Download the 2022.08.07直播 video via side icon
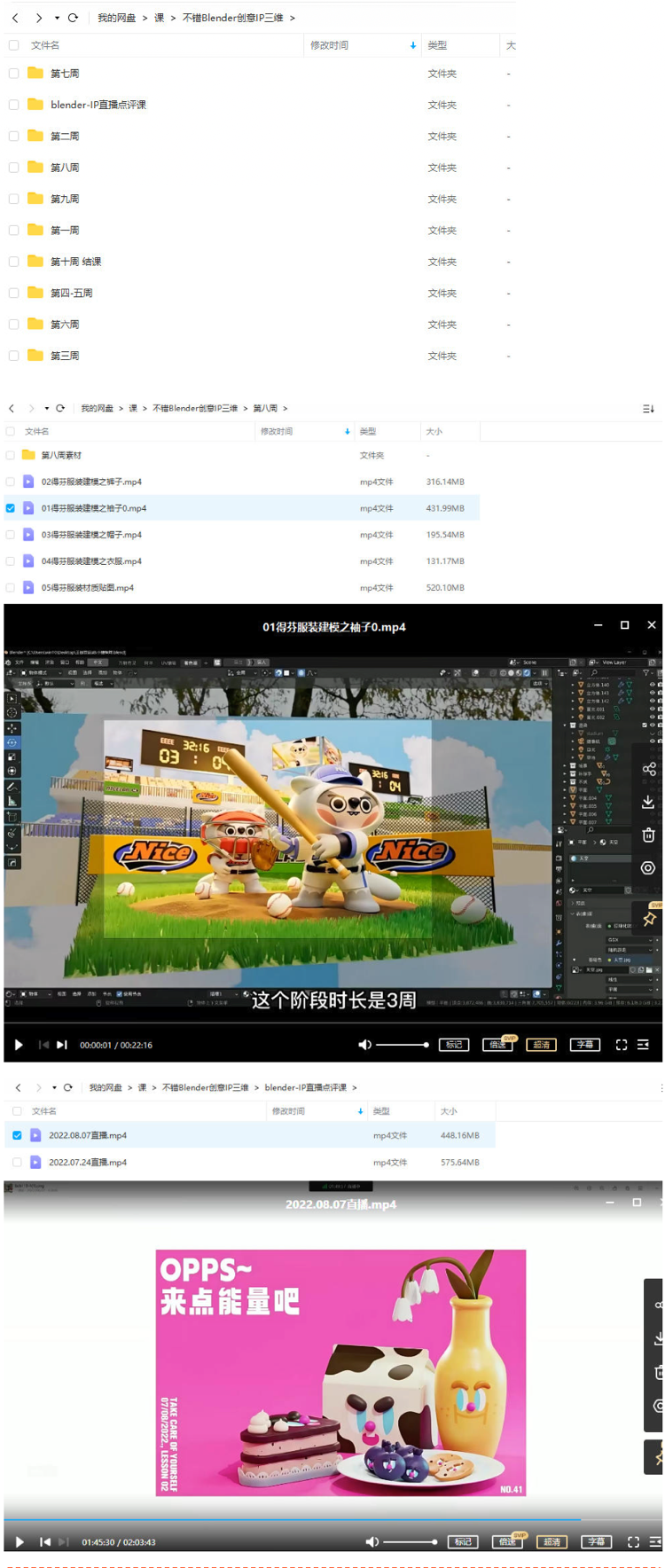The image size is (665, 1568). point(658,1339)
